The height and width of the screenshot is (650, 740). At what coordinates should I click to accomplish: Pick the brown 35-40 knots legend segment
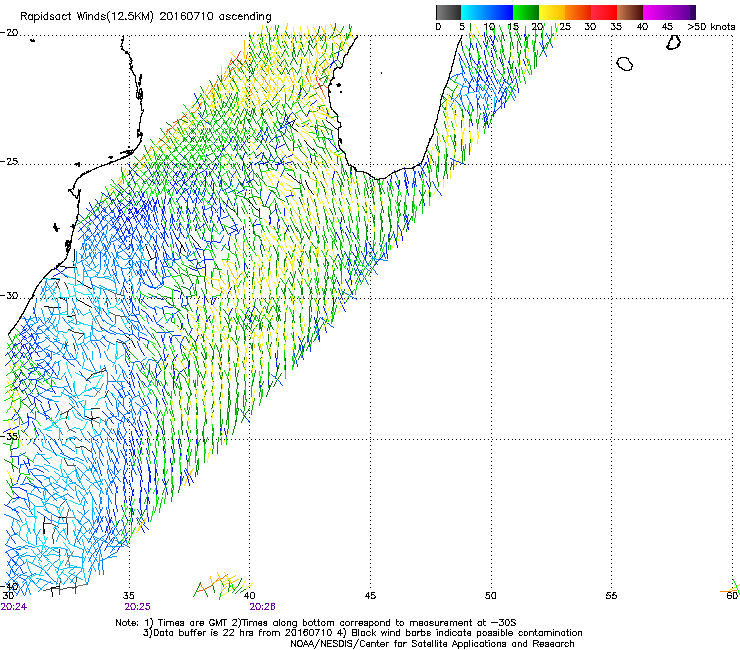630,12
